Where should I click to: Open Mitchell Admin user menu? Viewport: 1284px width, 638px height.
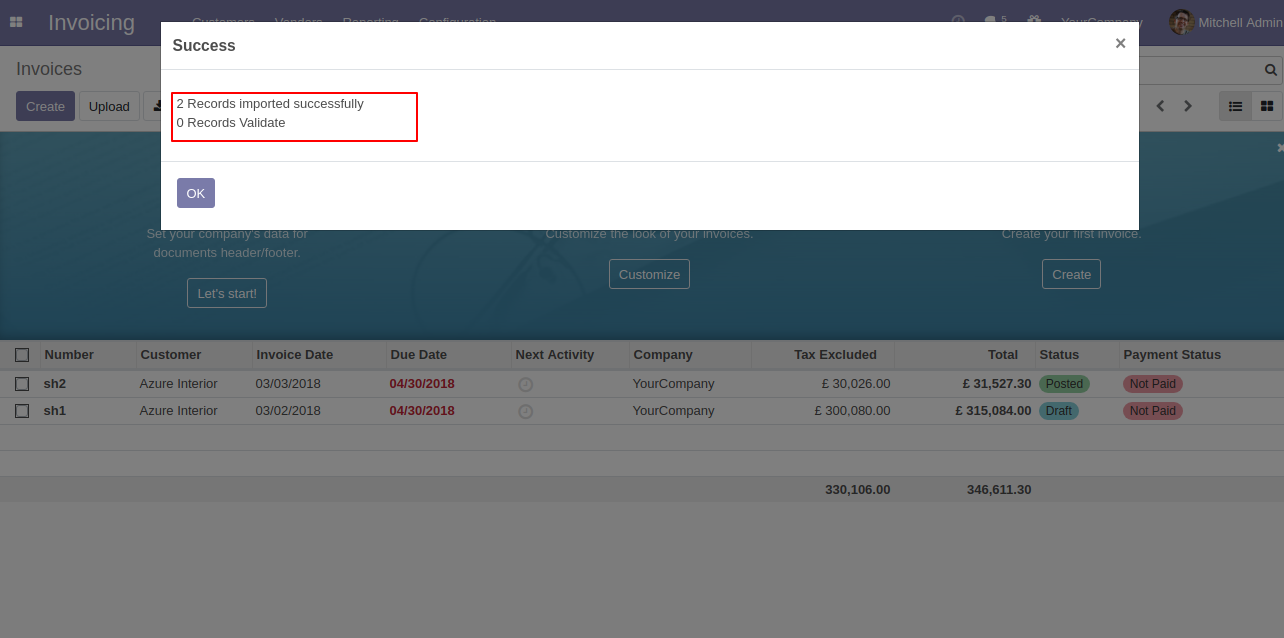point(1225,22)
